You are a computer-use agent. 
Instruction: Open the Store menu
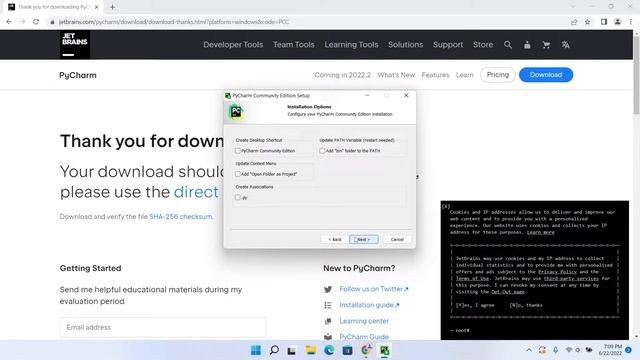483,45
